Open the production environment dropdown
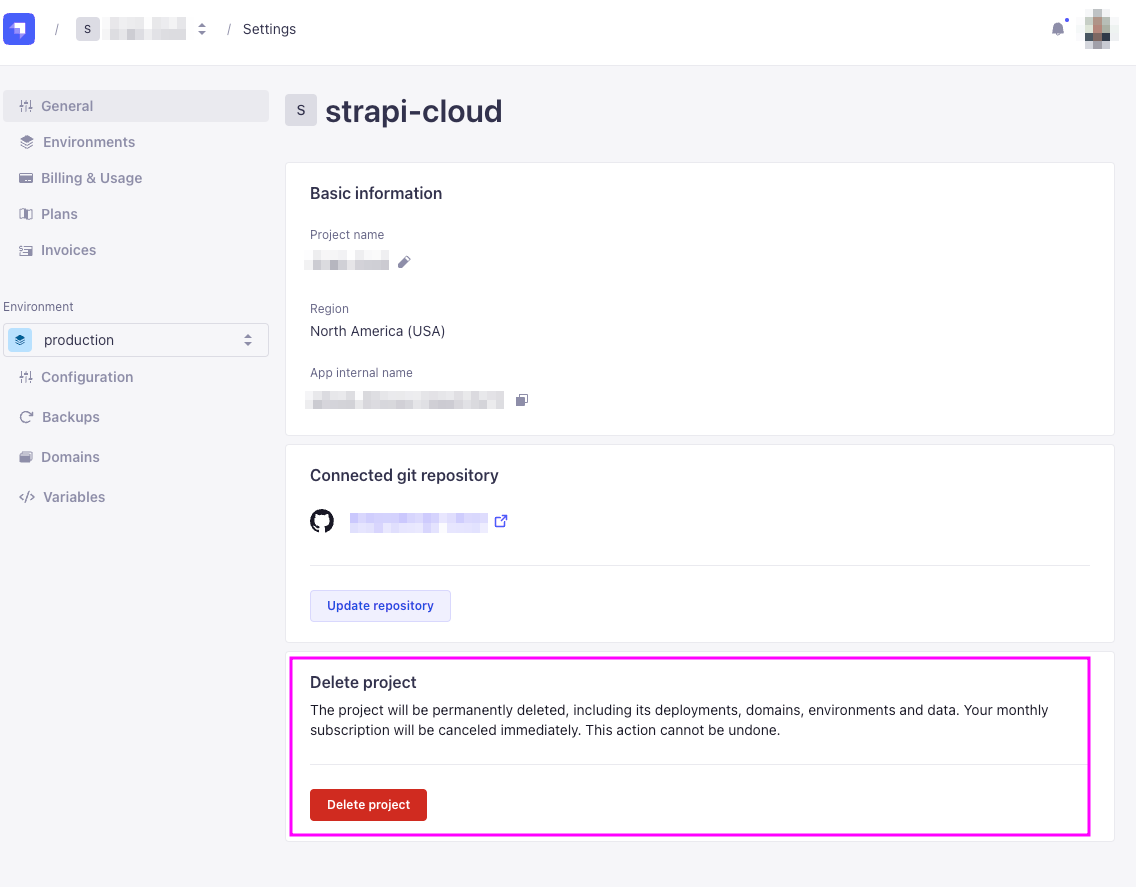This screenshot has height=887, width=1136. click(136, 340)
